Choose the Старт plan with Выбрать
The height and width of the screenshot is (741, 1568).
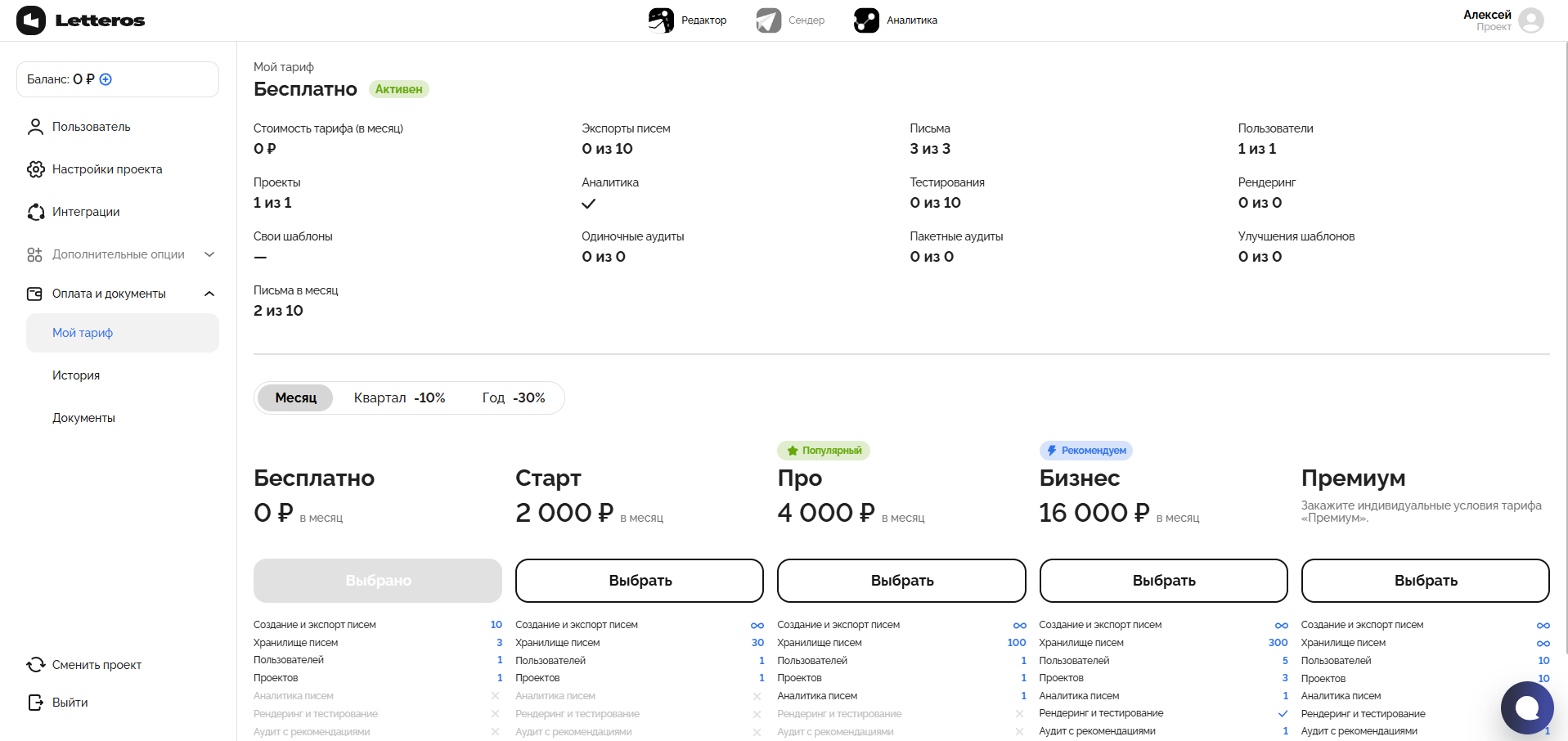640,581
